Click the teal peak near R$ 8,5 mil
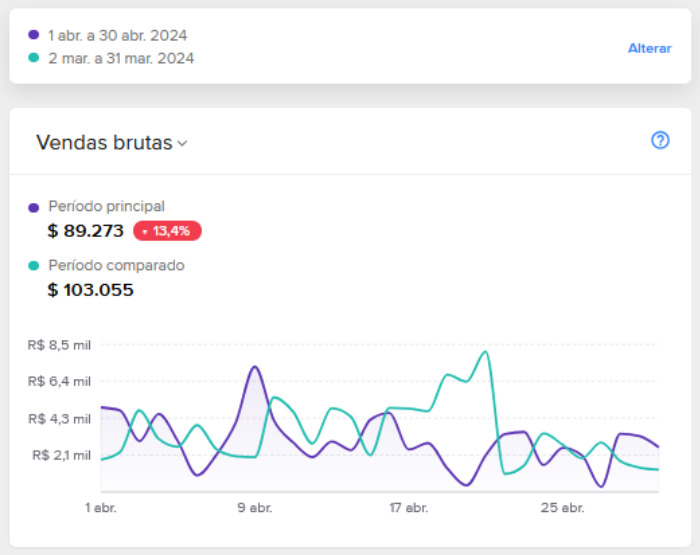The height and width of the screenshot is (555, 700). pos(486,352)
